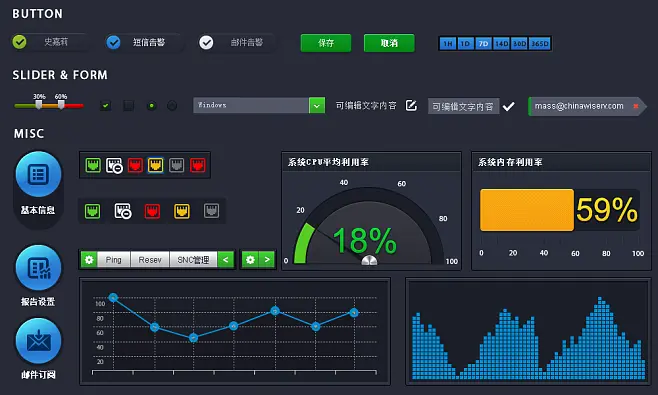Click yellow port icon in lower strip
Screen dimensions: 658x395
[182, 211]
